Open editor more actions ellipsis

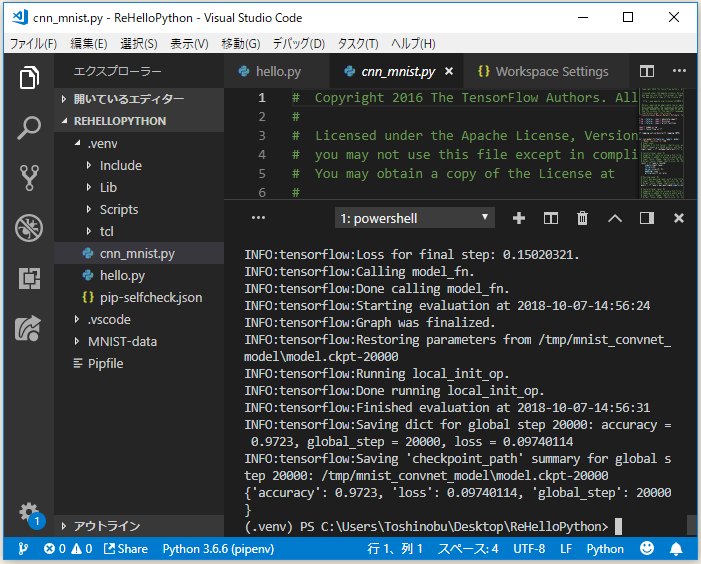(679, 71)
